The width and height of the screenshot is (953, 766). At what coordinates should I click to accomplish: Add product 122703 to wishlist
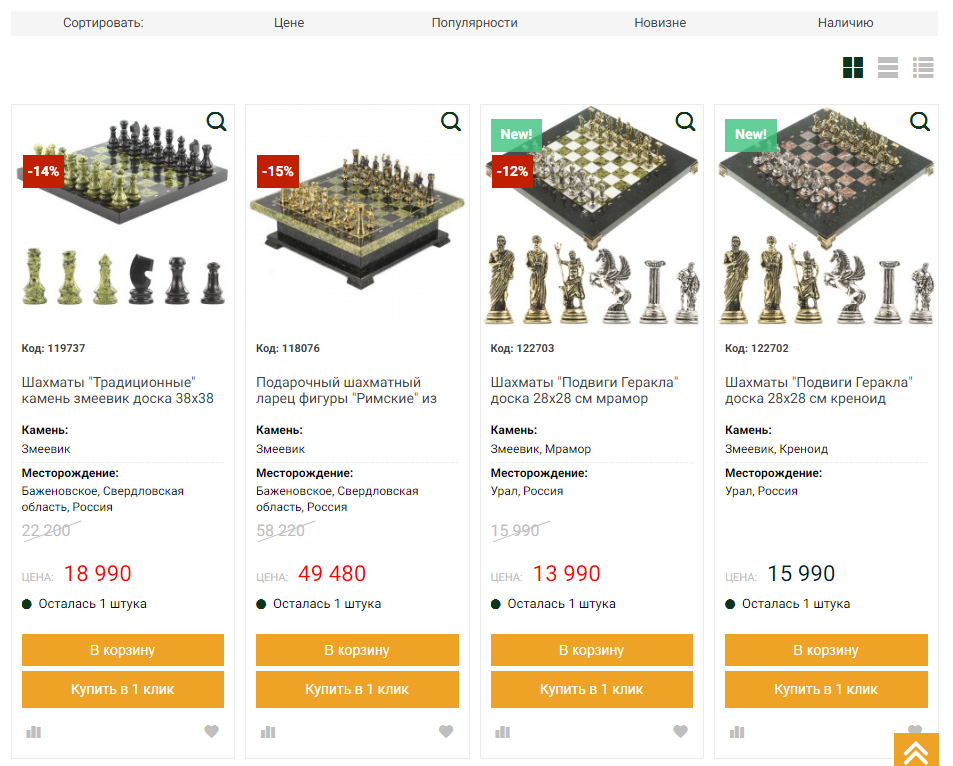click(x=680, y=732)
